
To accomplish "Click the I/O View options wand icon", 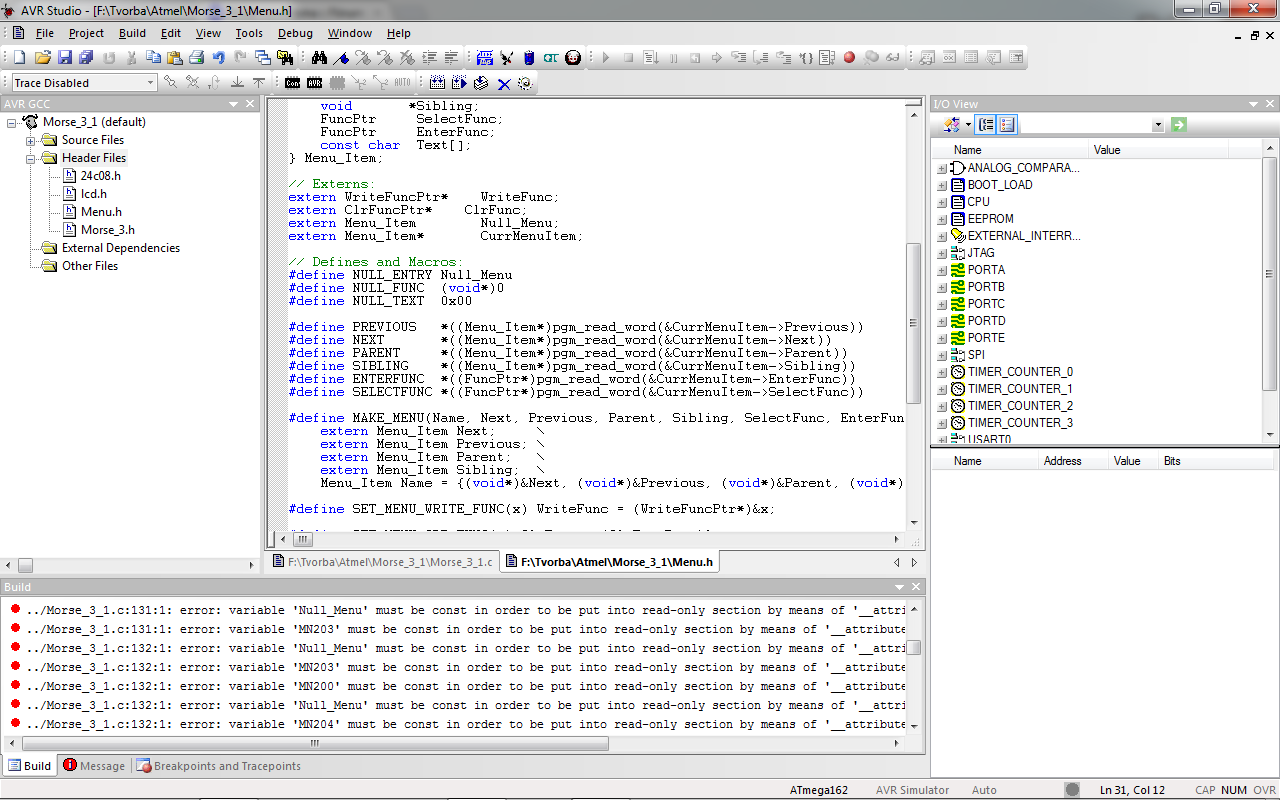I will (x=952, y=125).
